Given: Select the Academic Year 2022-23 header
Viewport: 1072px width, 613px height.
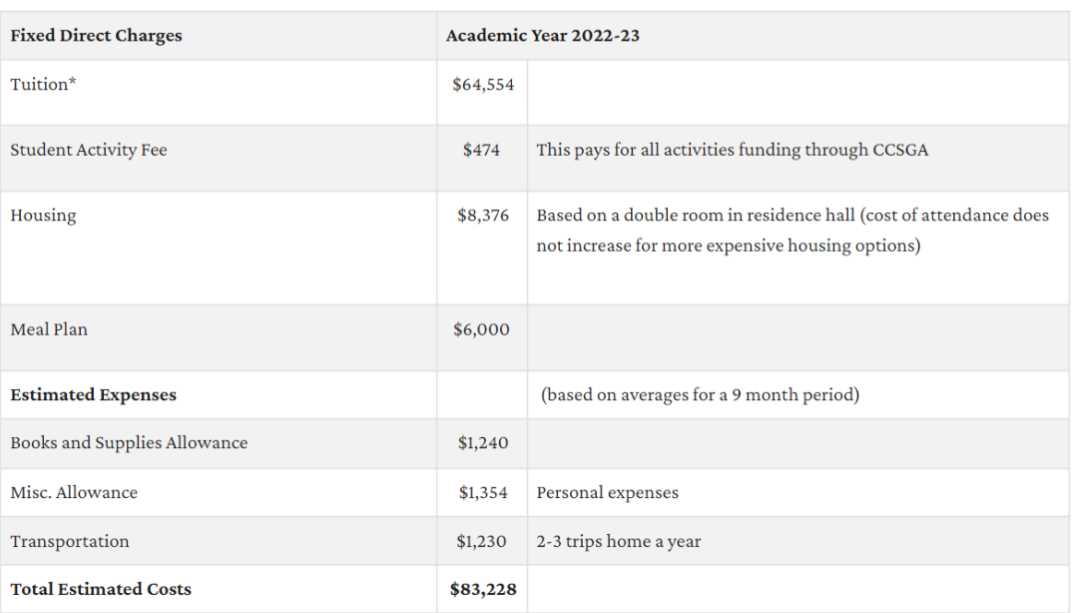Looking at the screenshot, I should click(x=543, y=36).
